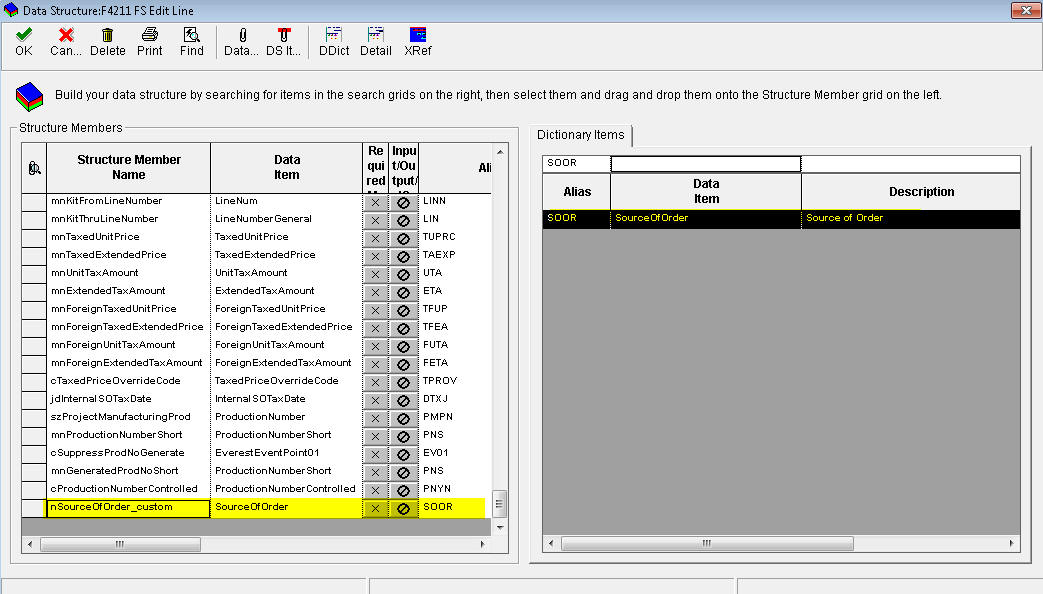Click Dictionary Items horizontal scroll left arrow
The height and width of the screenshot is (594, 1043).
[551, 543]
